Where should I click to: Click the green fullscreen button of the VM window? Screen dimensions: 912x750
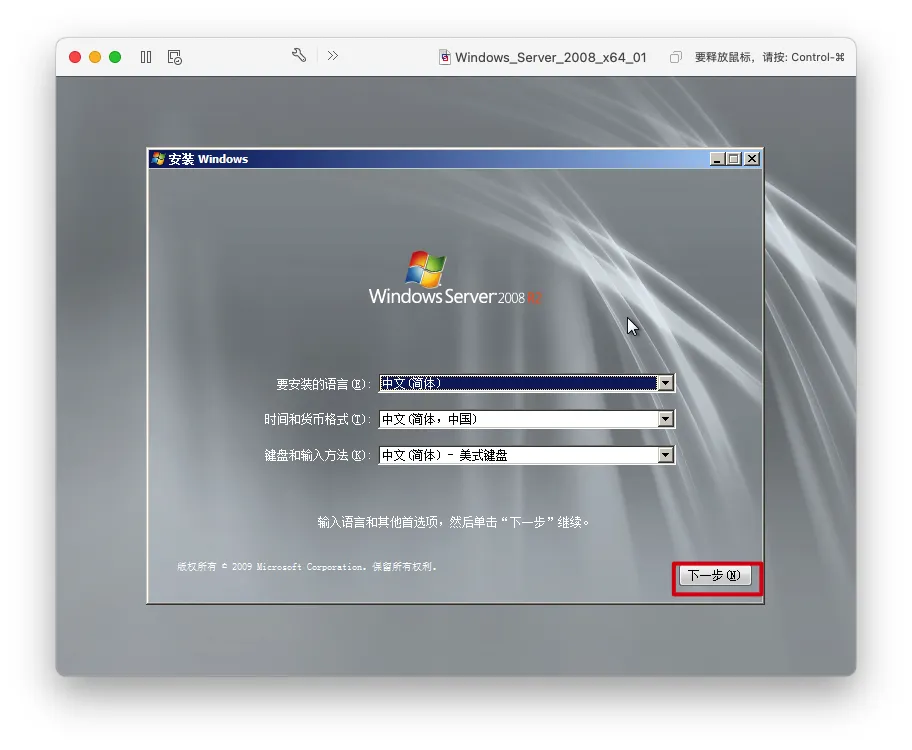(x=115, y=57)
